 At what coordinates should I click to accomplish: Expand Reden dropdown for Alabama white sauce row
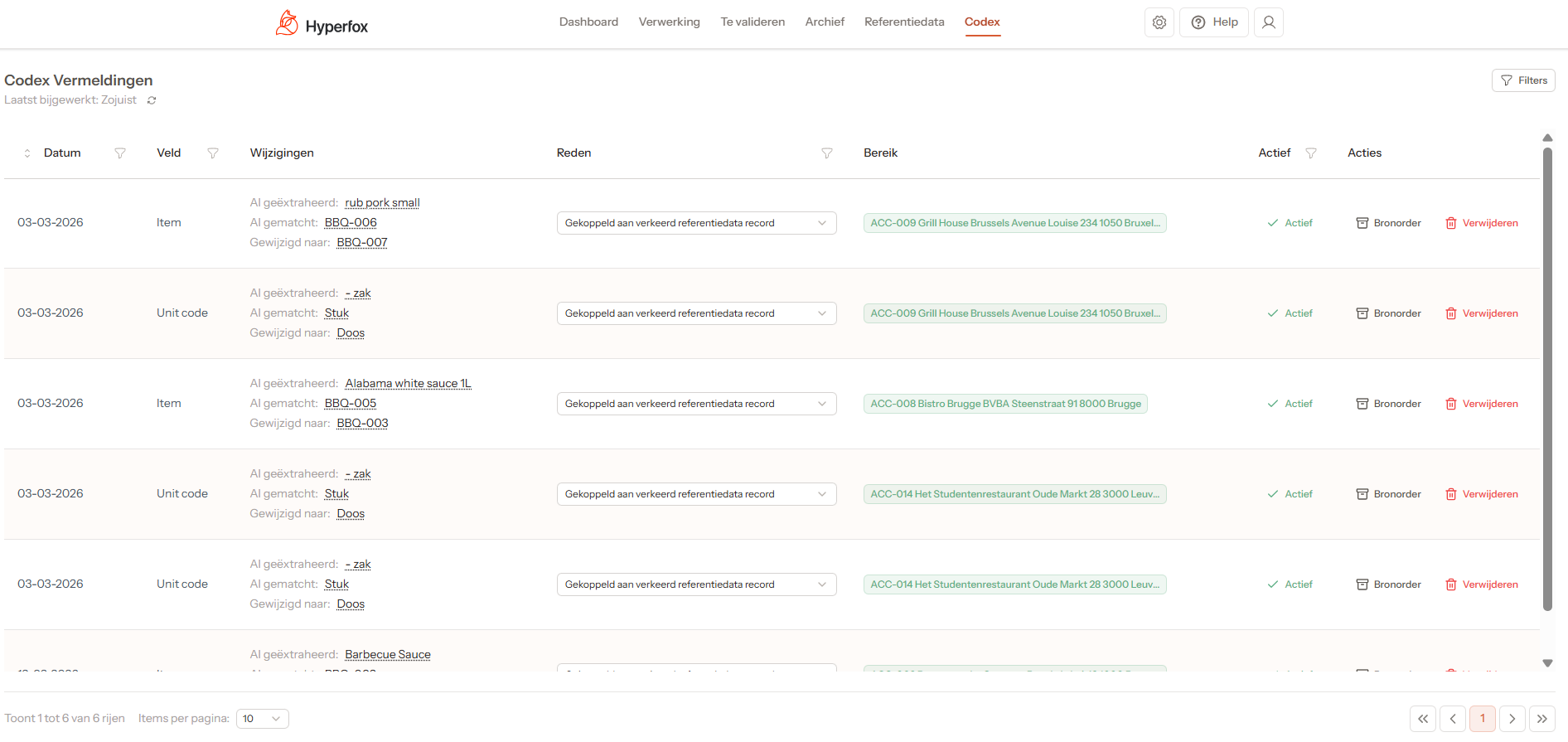696,404
